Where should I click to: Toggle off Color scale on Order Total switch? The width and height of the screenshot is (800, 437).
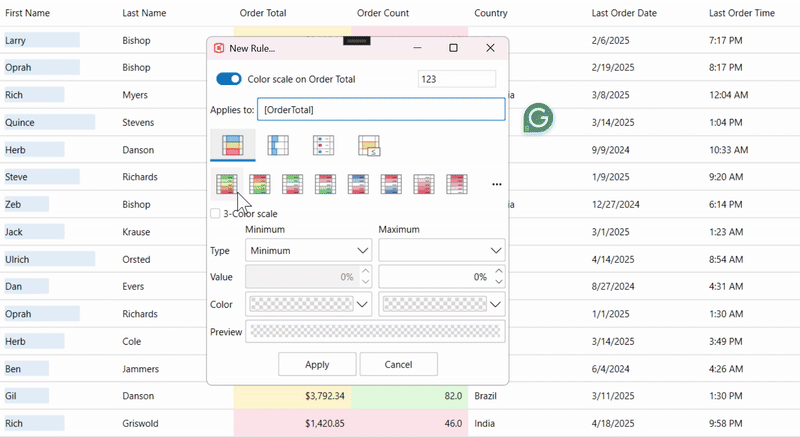[229, 79]
